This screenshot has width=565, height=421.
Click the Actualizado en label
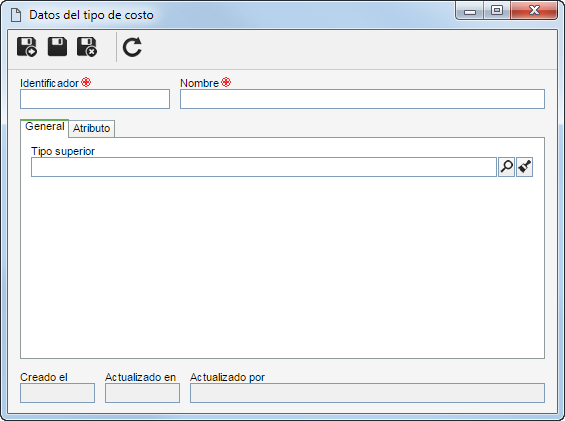click(x=140, y=377)
